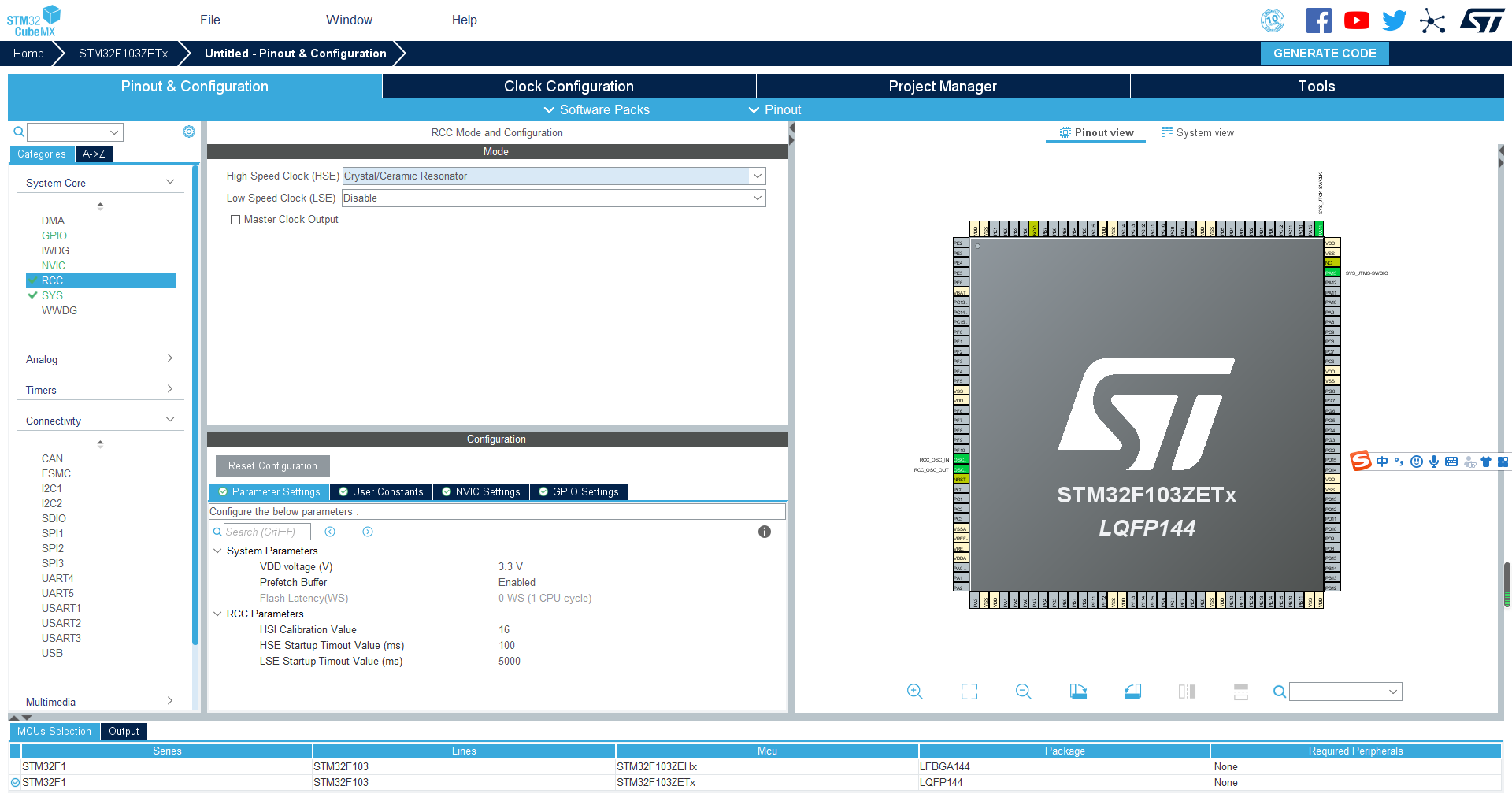Select the STM32F103ZEHx row in MCU list
The height and width of the screenshot is (801, 1512).
click(755, 766)
